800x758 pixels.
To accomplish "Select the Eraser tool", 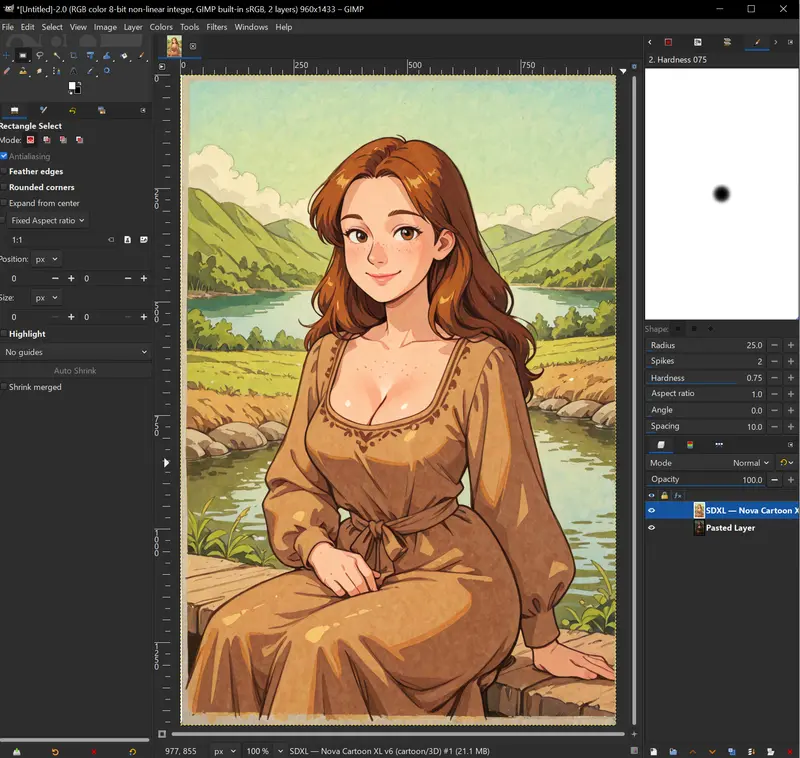I will pyautogui.click(x=6, y=71).
